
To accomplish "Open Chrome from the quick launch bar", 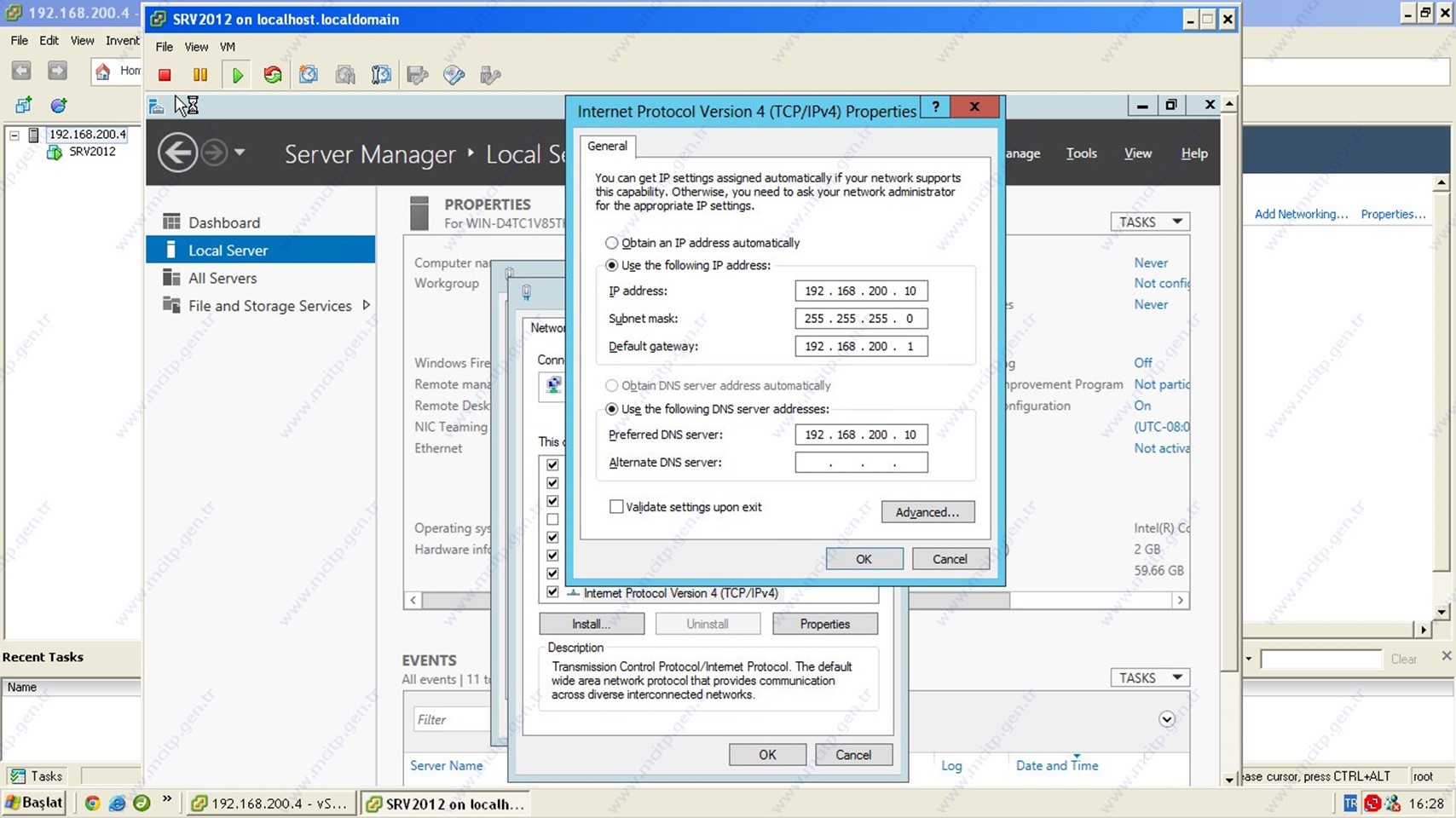I will pos(92,803).
